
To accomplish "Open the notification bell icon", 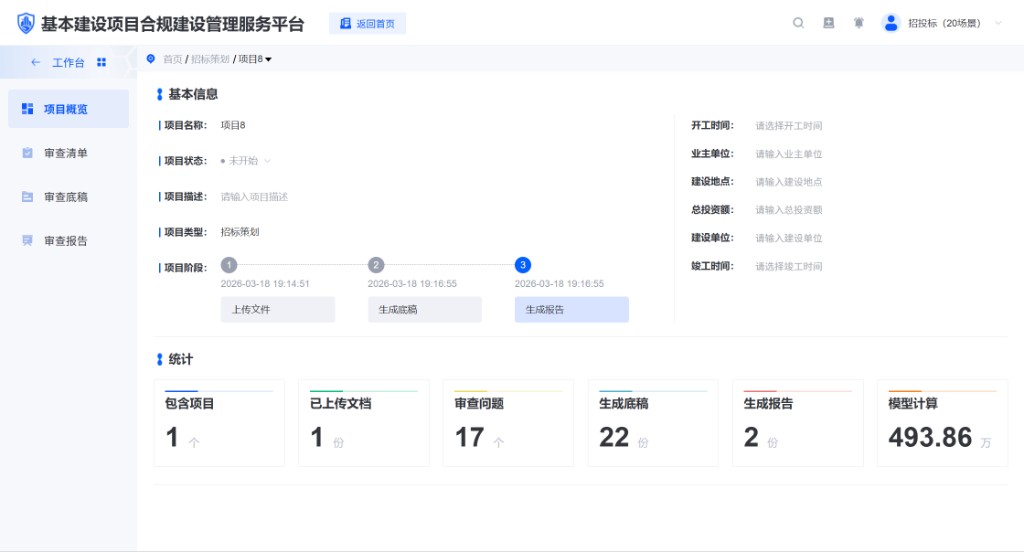I will 859,23.
